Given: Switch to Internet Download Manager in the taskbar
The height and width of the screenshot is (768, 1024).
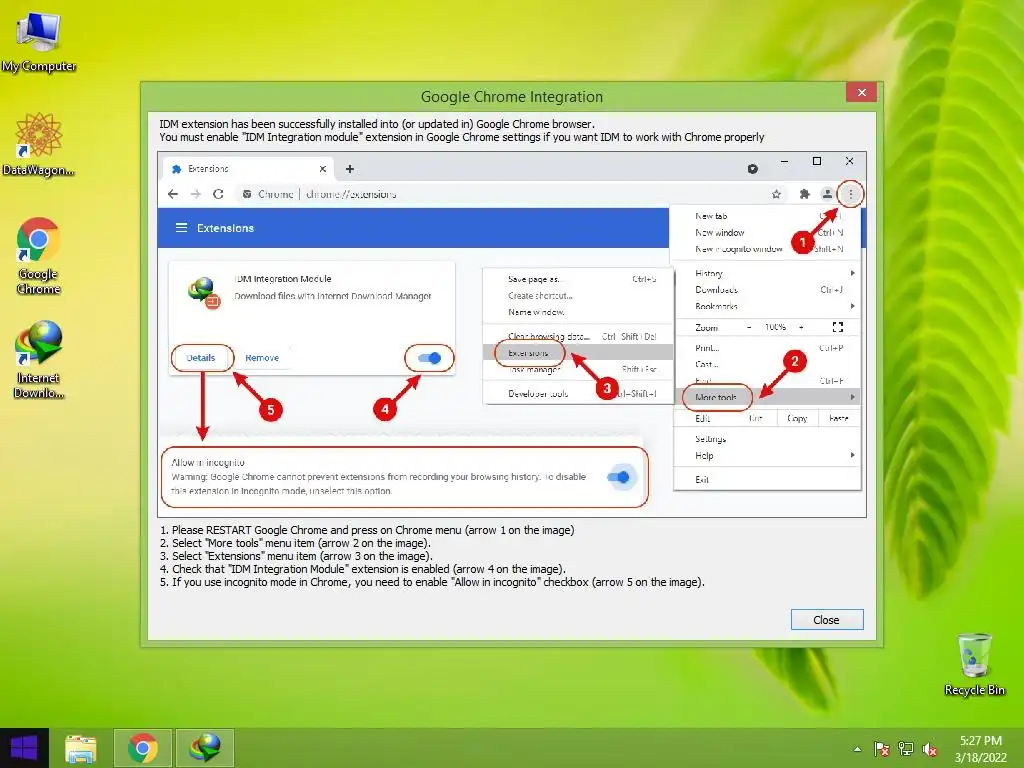Looking at the screenshot, I should pos(204,748).
